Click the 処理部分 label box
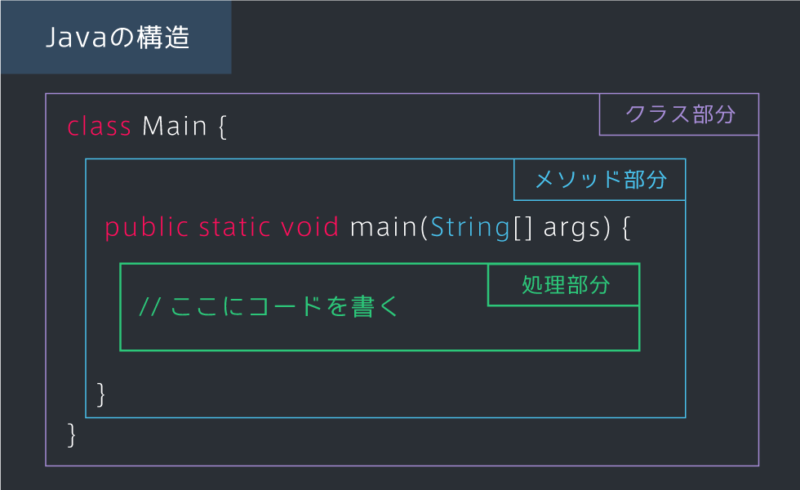The width and height of the screenshot is (800, 490). point(564,285)
